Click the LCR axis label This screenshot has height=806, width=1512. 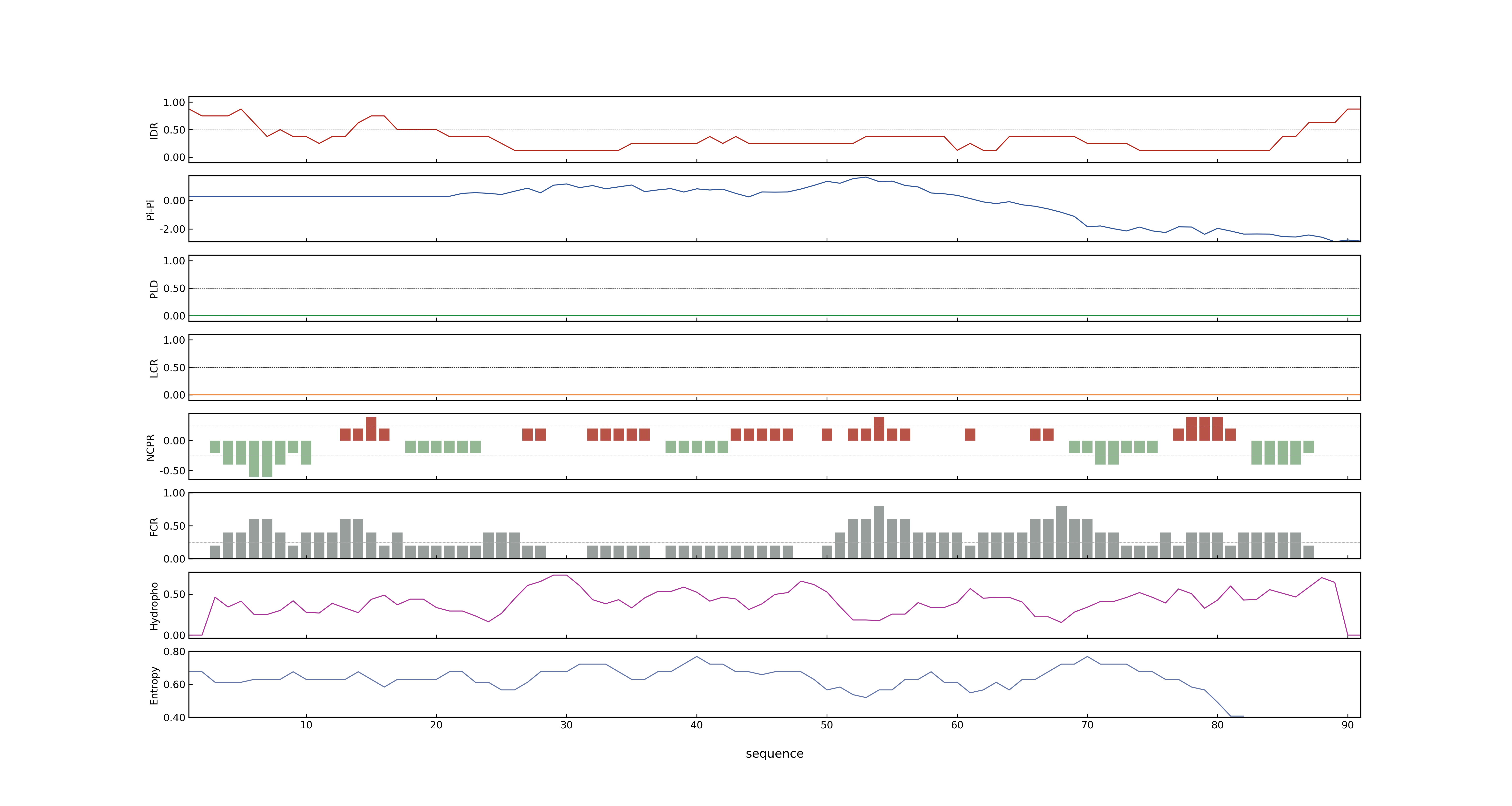(x=154, y=368)
